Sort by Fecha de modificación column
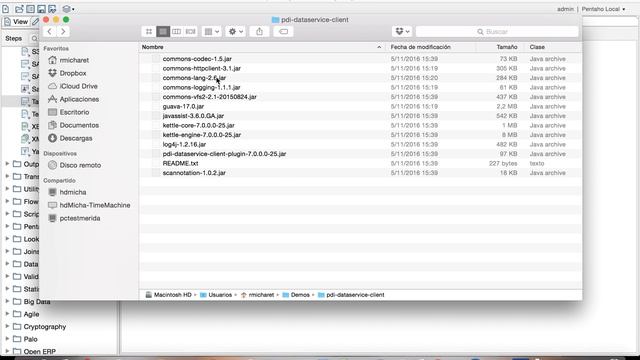640x360 pixels. [x=420, y=47]
